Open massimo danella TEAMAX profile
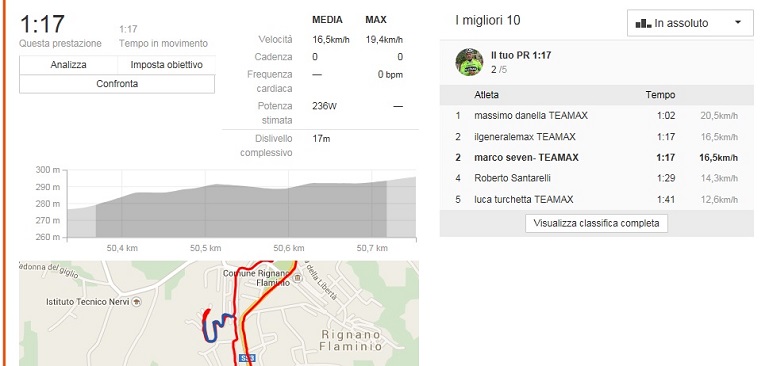Screen dimensions: 769x366 coord(531,116)
